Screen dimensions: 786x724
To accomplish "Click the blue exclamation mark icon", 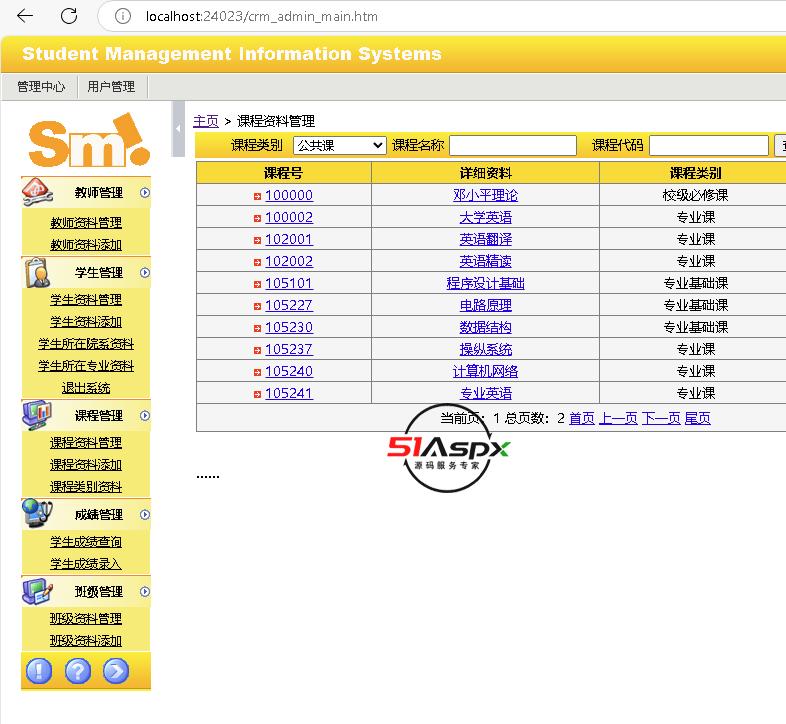I will pyautogui.click(x=39, y=671).
